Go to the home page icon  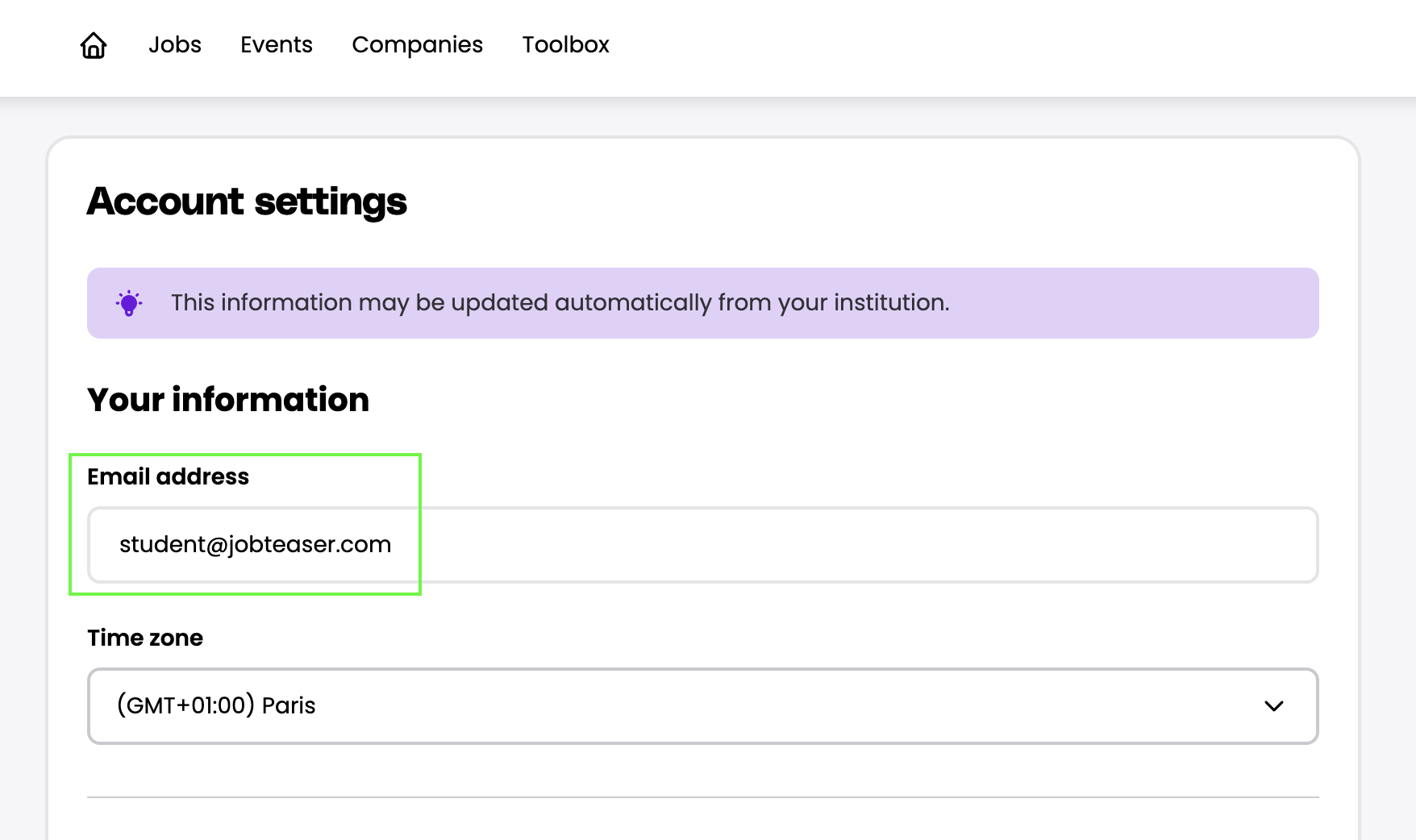point(94,45)
